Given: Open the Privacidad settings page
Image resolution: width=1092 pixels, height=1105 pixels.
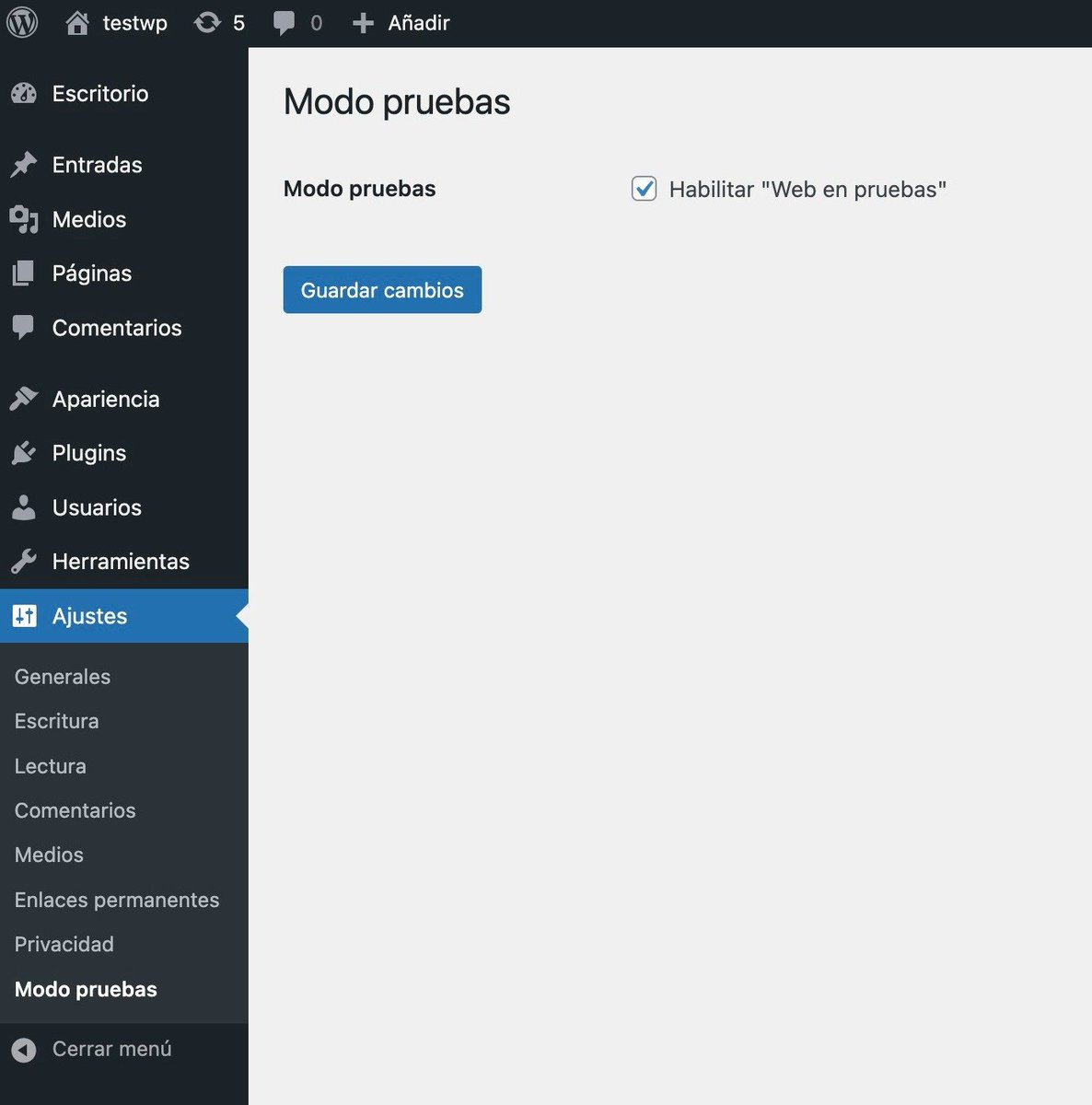Looking at the screenshot, I should click(64, 944).
